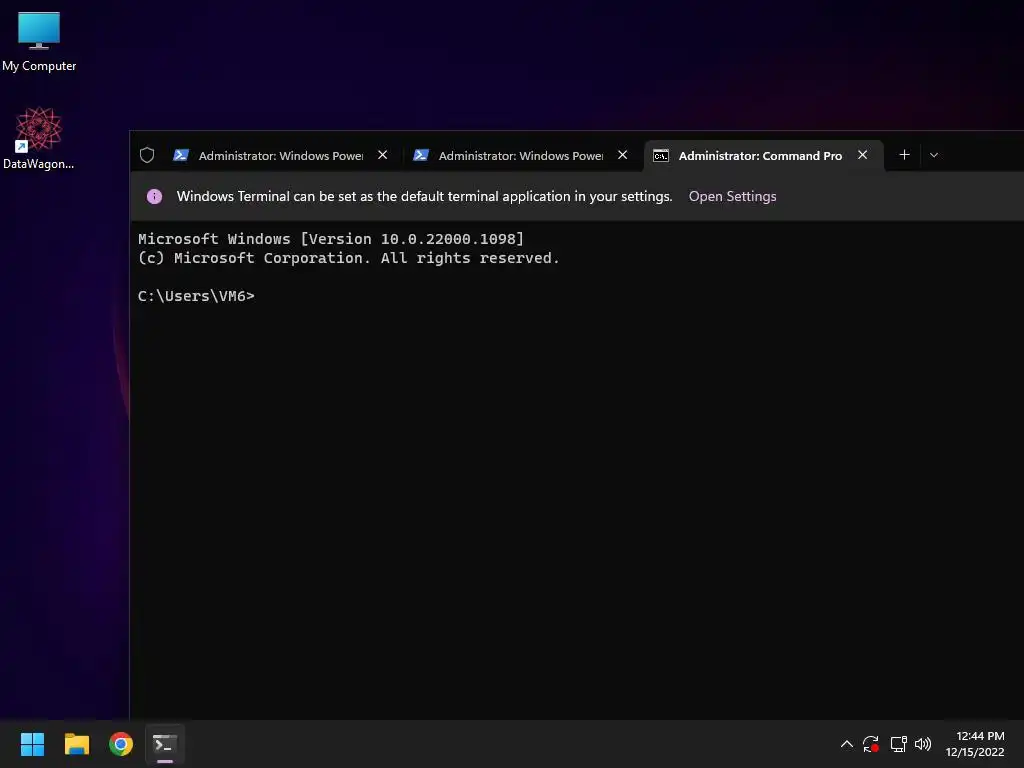
Task: Open the network status tray icon
Action: [x=898, y=744]
